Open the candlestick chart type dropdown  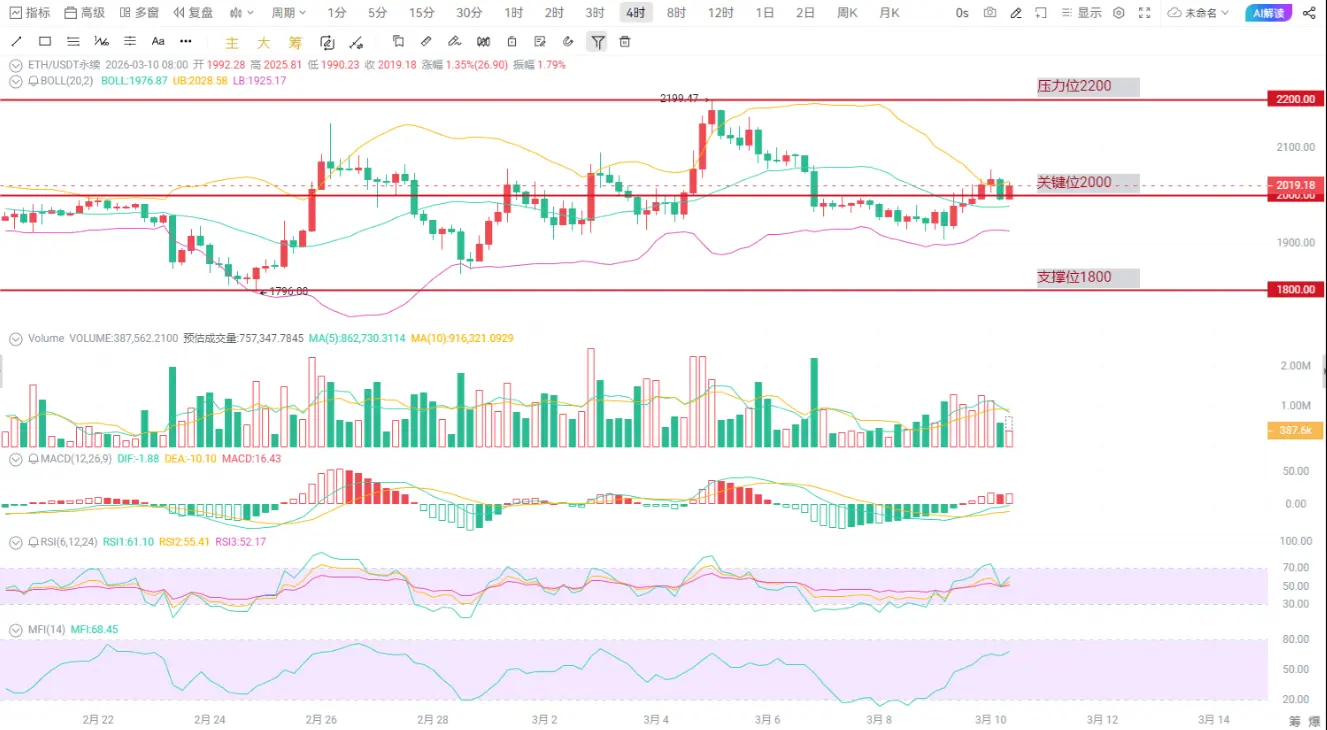point(241,13)
